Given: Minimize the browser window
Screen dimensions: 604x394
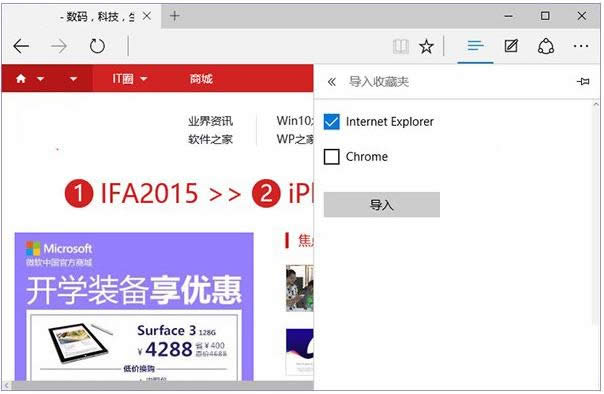Looking at the screenshot, I should pos(508,16).
